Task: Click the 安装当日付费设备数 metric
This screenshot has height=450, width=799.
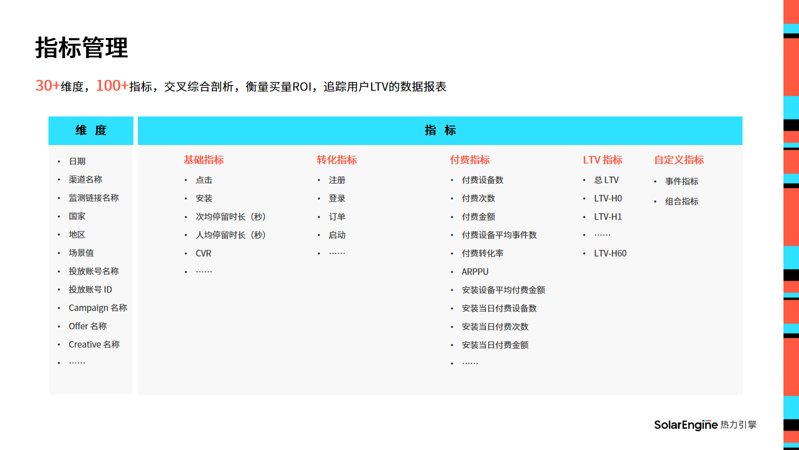Action: tap(499, 308)
